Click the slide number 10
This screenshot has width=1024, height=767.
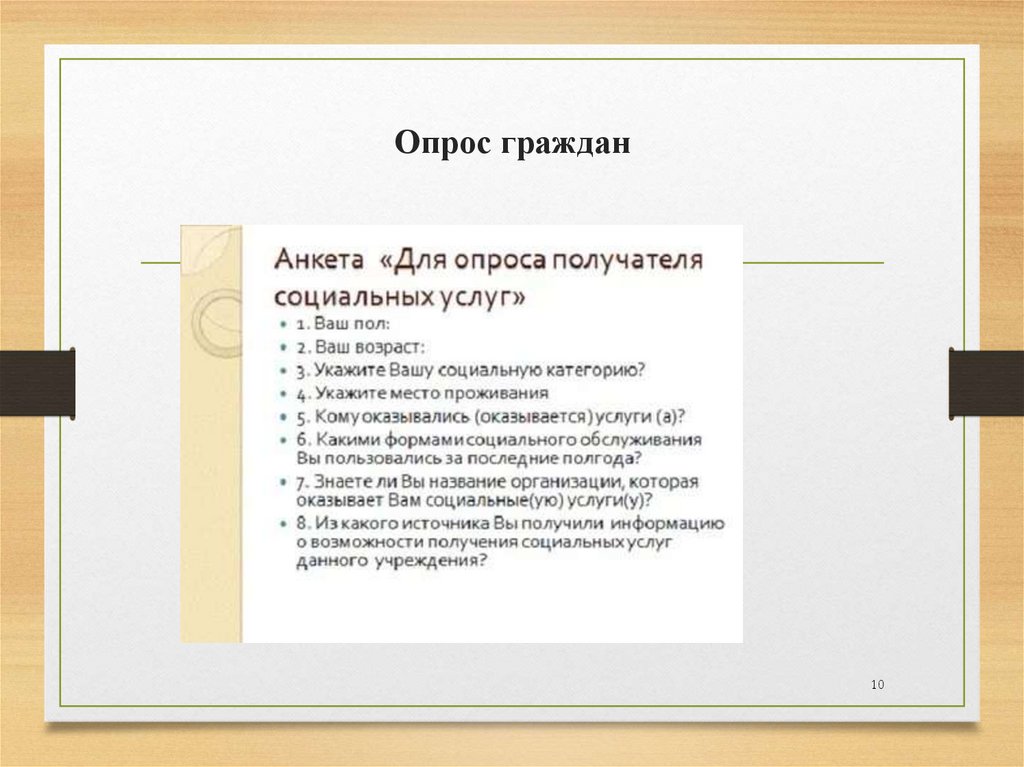pos(878,685)
